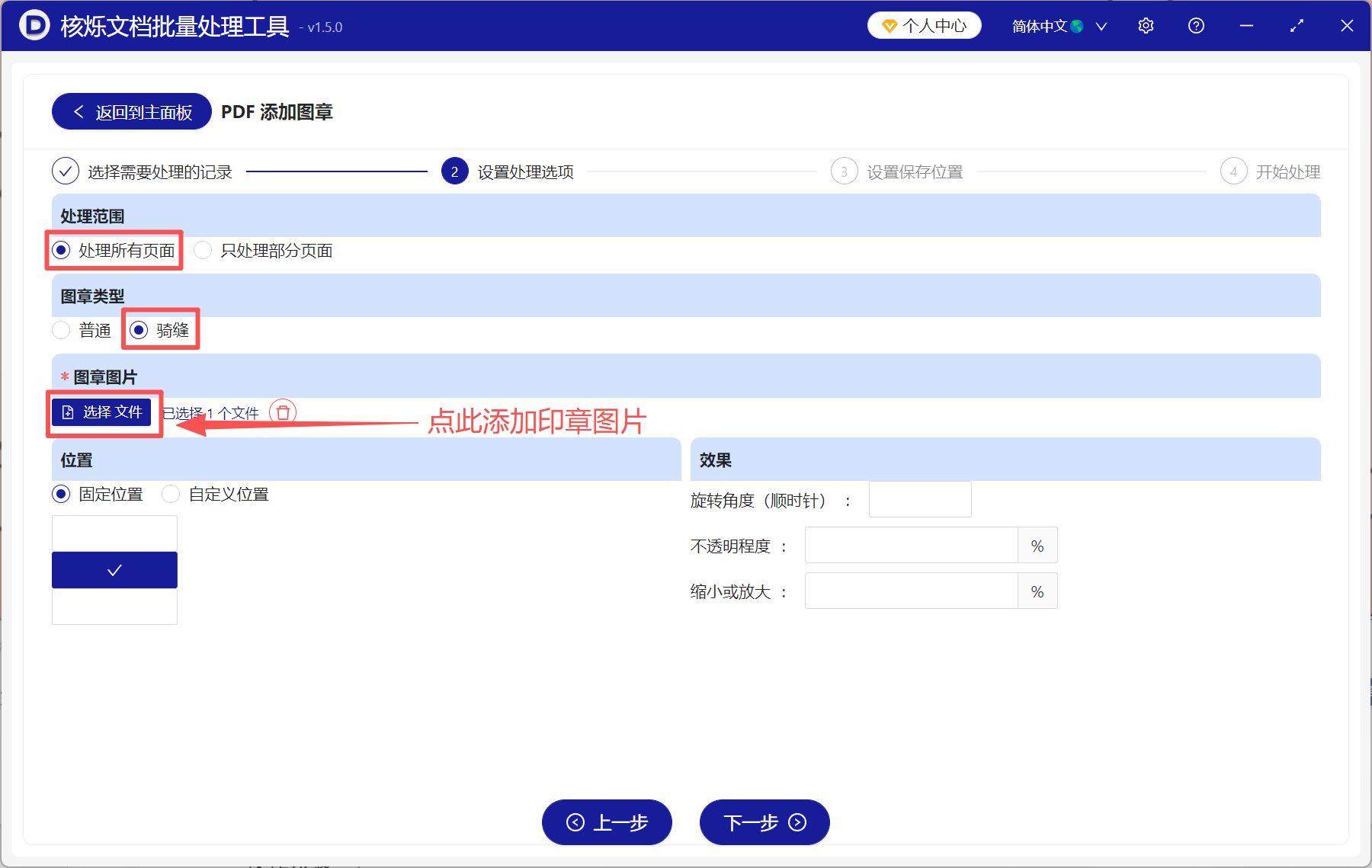The image size is (1372, 868).
Task: Click the file icon inside 选择文件 button
Action: [x=68, y=412]
